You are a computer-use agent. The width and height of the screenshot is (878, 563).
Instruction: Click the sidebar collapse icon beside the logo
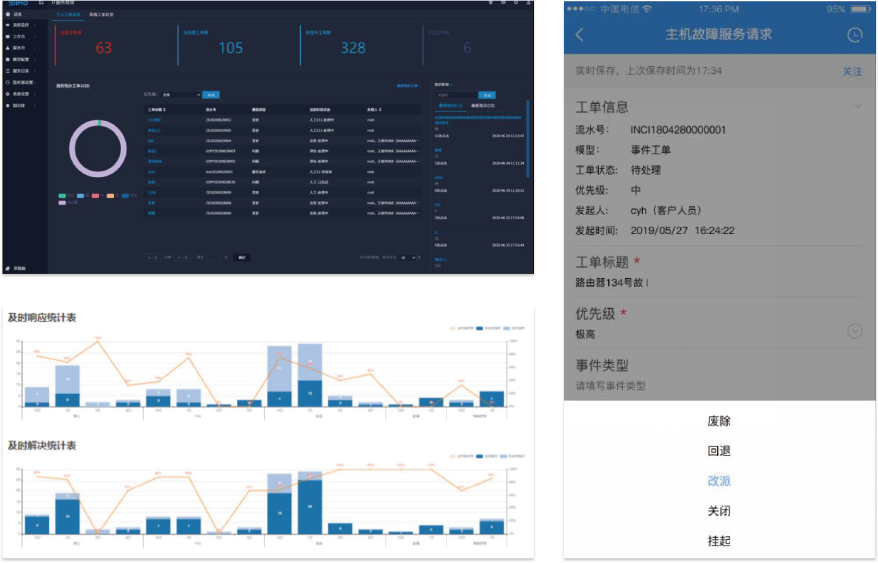[x=42, y=4]
